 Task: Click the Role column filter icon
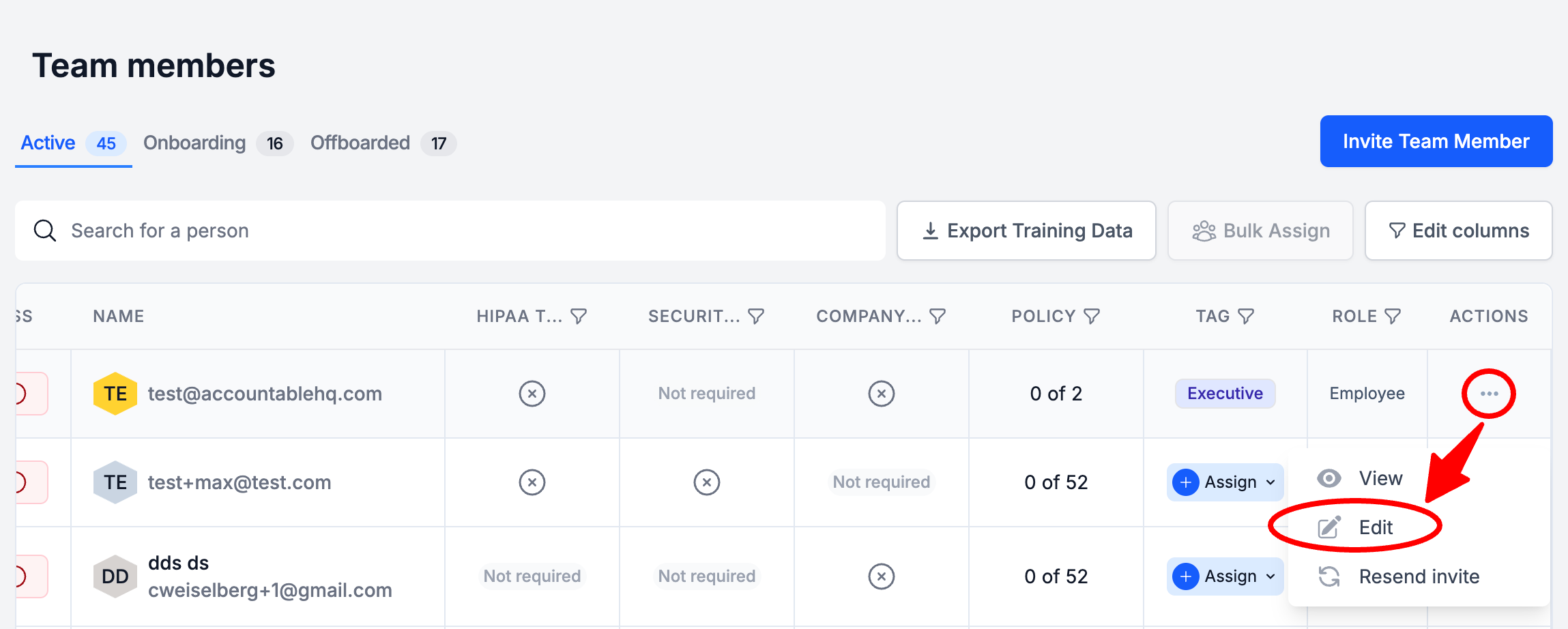(x=1393, y=317)
